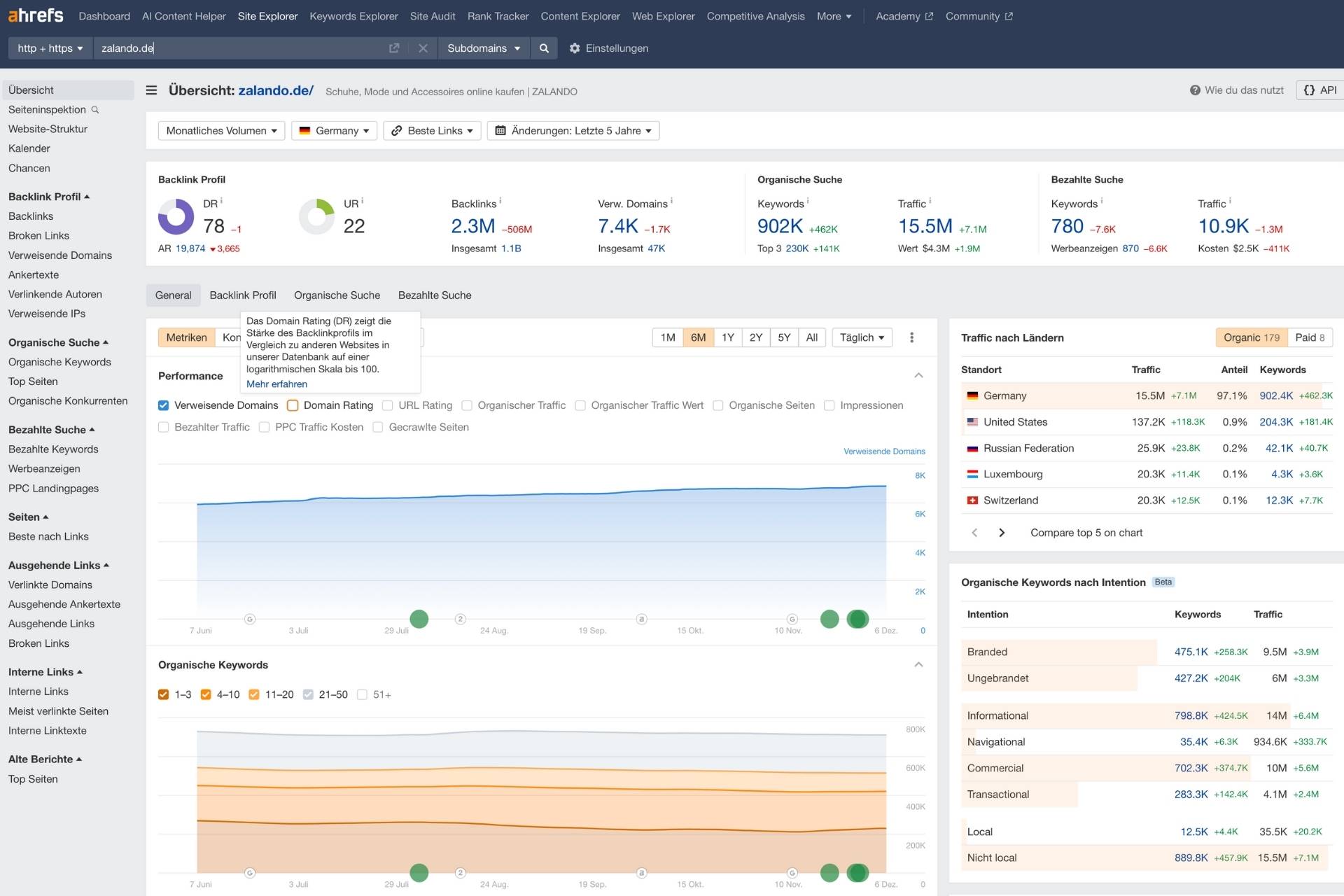Check Organische Seiten checkbox
This screenshot has width=1344, height=896.
point(718,405)
